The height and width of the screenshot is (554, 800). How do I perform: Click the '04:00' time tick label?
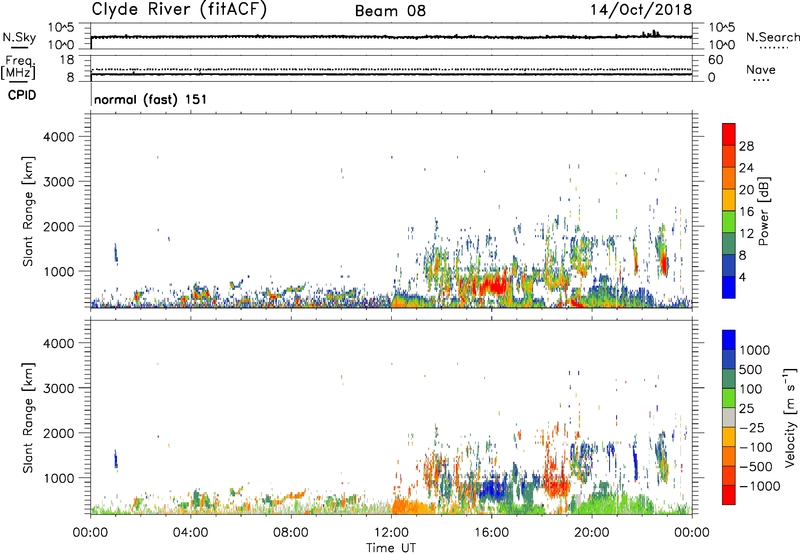coord(190,533)
